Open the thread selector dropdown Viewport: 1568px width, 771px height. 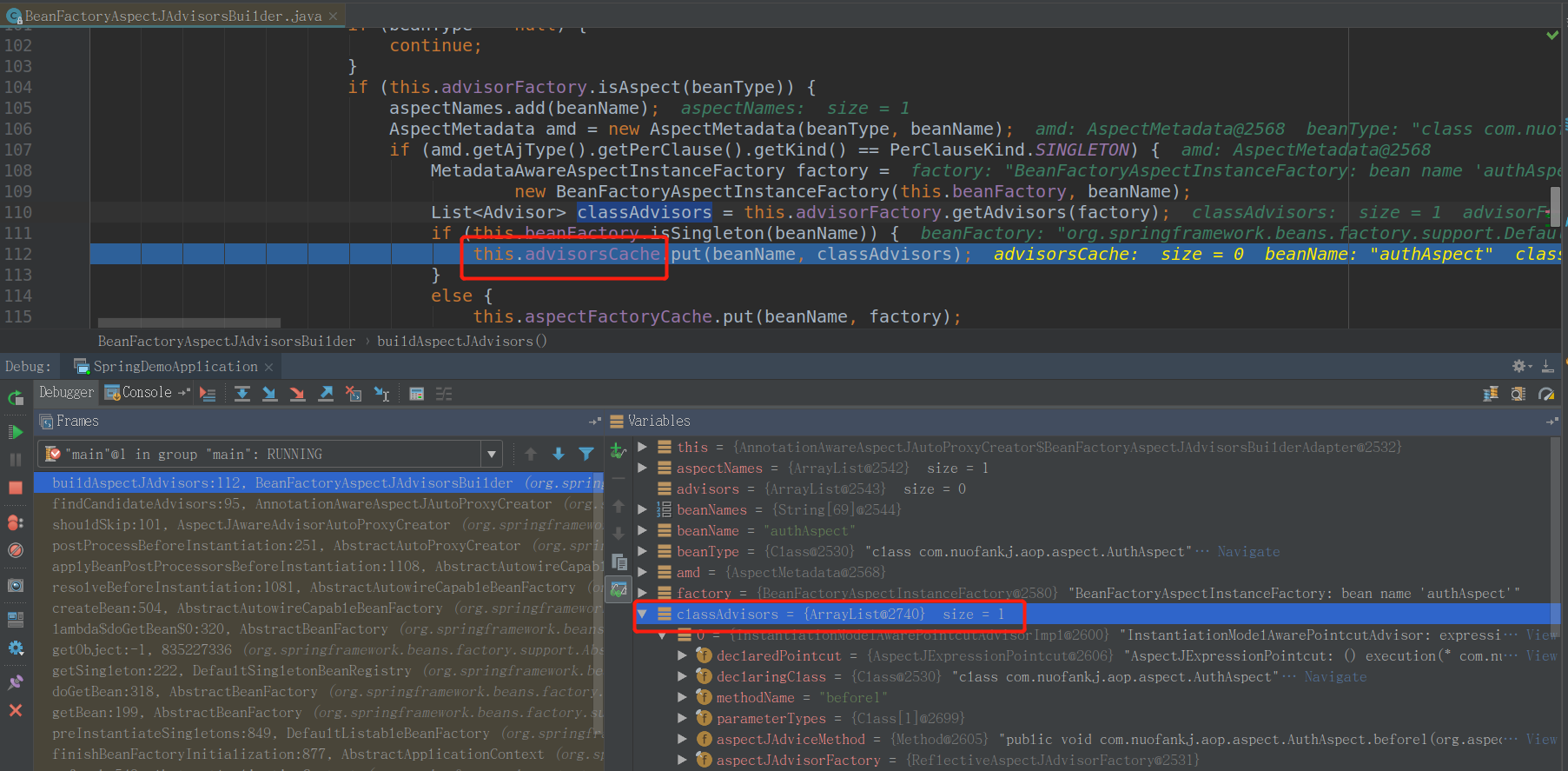492,454
